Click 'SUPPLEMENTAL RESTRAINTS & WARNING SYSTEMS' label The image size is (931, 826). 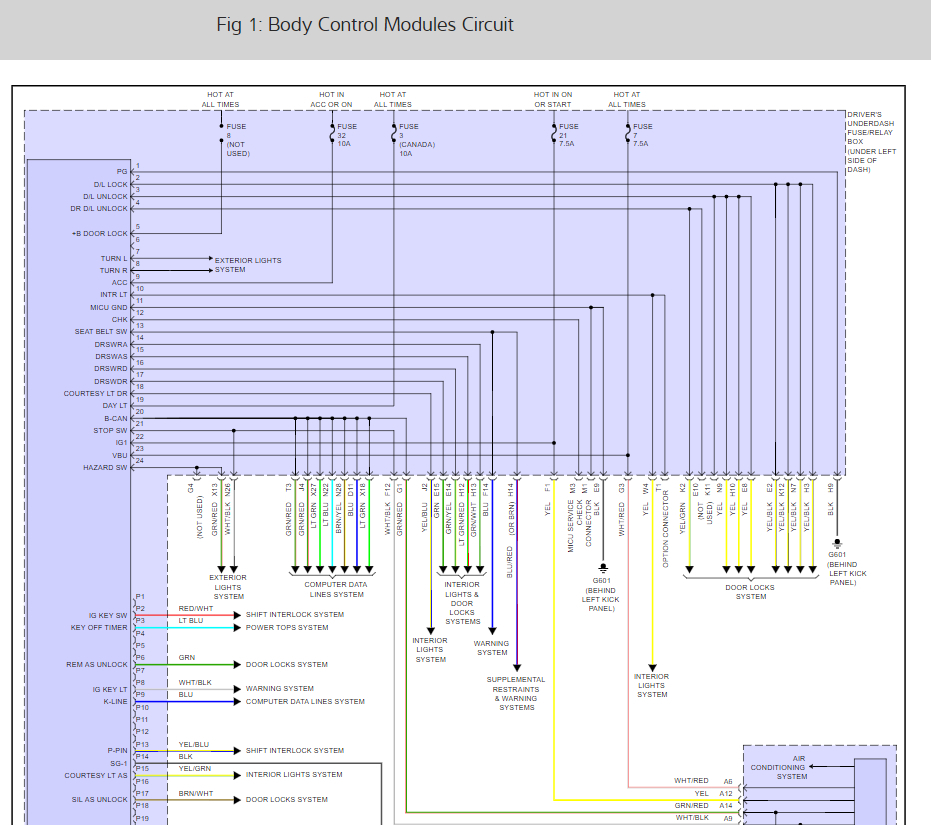[x=516, y=693]
